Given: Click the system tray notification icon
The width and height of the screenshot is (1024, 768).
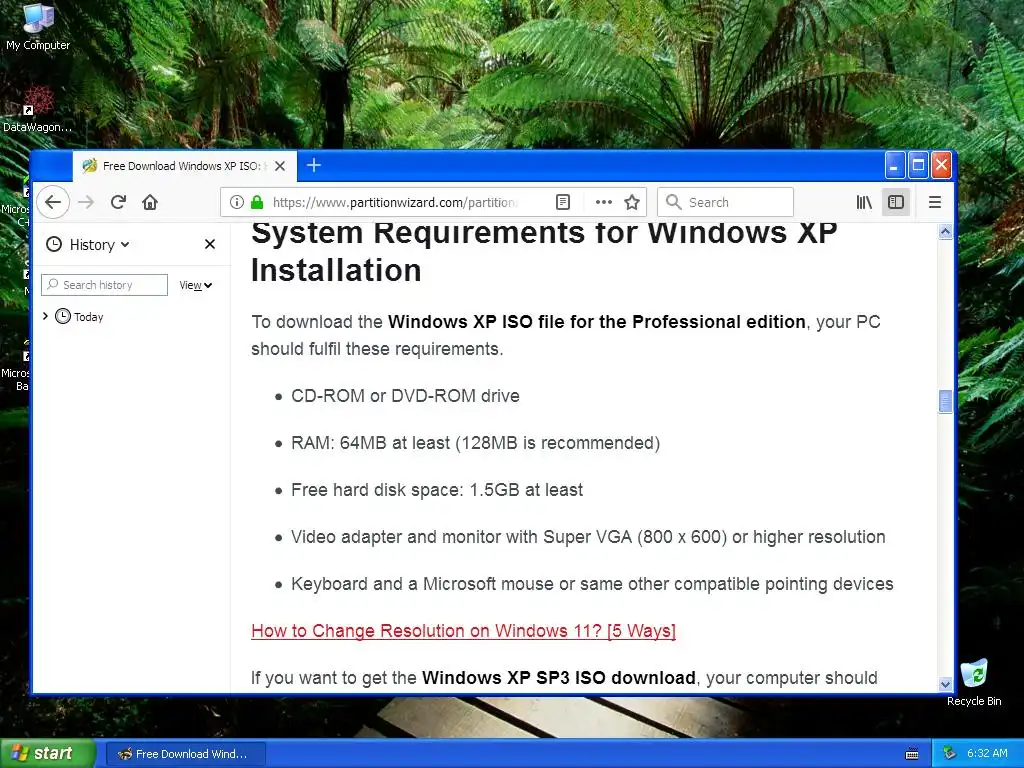Looking at the screenshot, I should (x=950, y=754).
